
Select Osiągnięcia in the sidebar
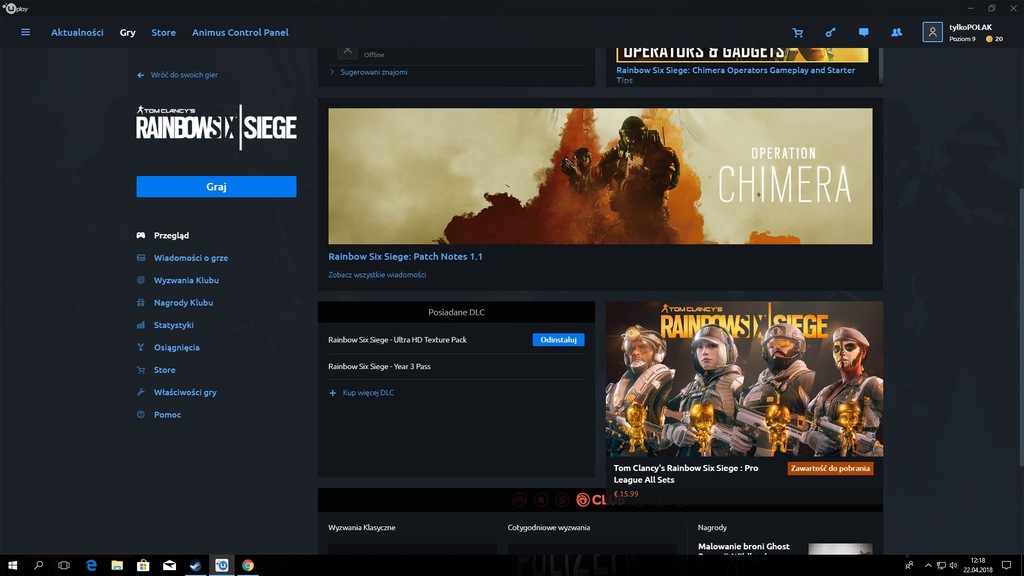[x=177, y=347]
